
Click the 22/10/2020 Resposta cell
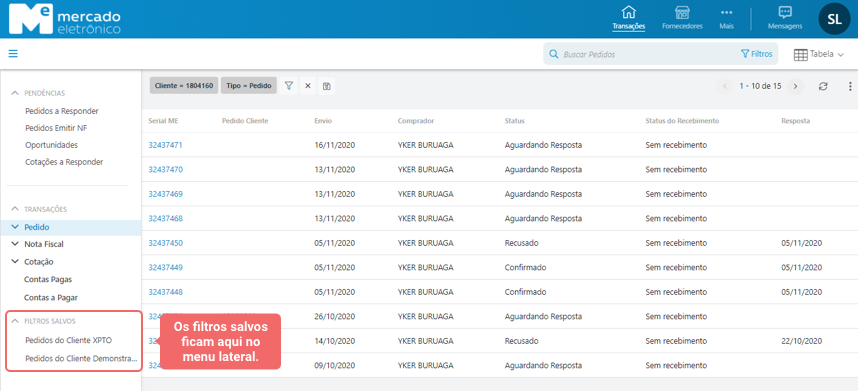coord(802,341)
